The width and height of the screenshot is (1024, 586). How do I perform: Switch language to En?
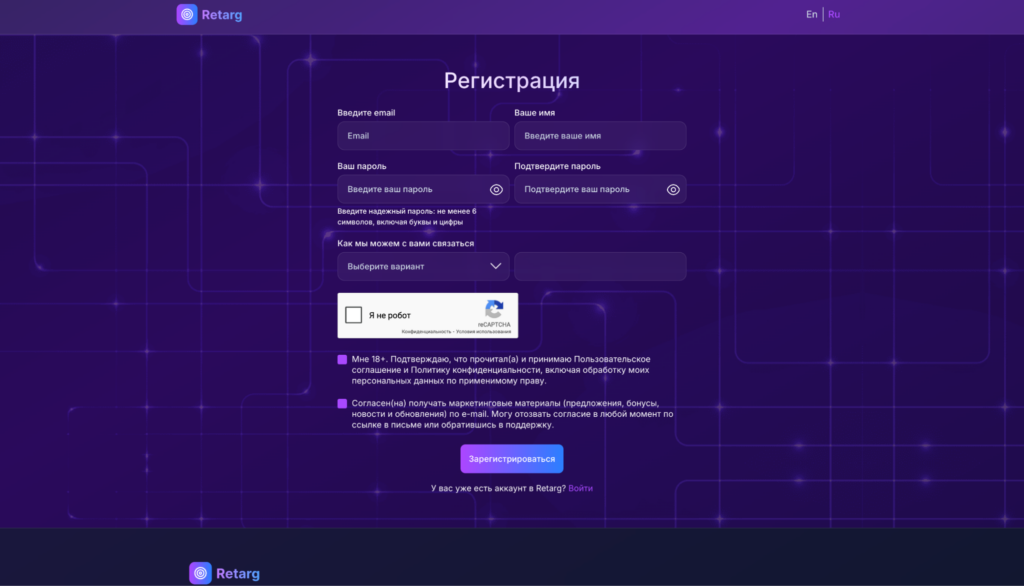tap(811, 14)
